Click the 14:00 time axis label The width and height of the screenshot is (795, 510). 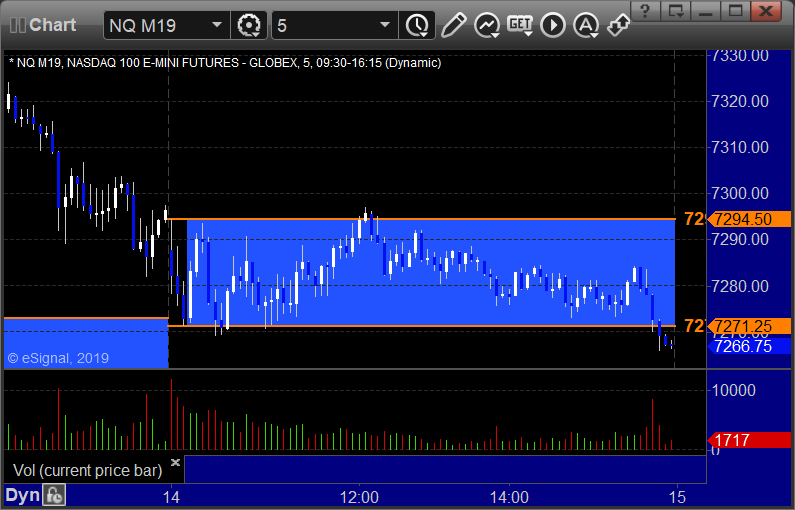[x=509, y=497]
